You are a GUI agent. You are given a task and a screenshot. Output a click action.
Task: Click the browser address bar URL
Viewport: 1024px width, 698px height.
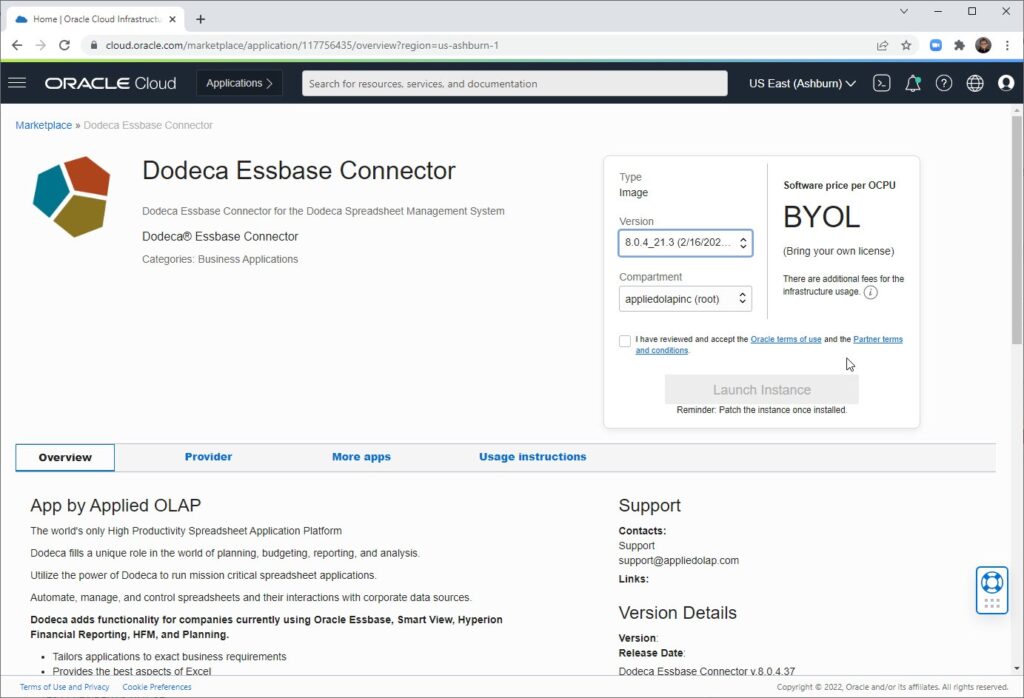click(x=302, y=45)
